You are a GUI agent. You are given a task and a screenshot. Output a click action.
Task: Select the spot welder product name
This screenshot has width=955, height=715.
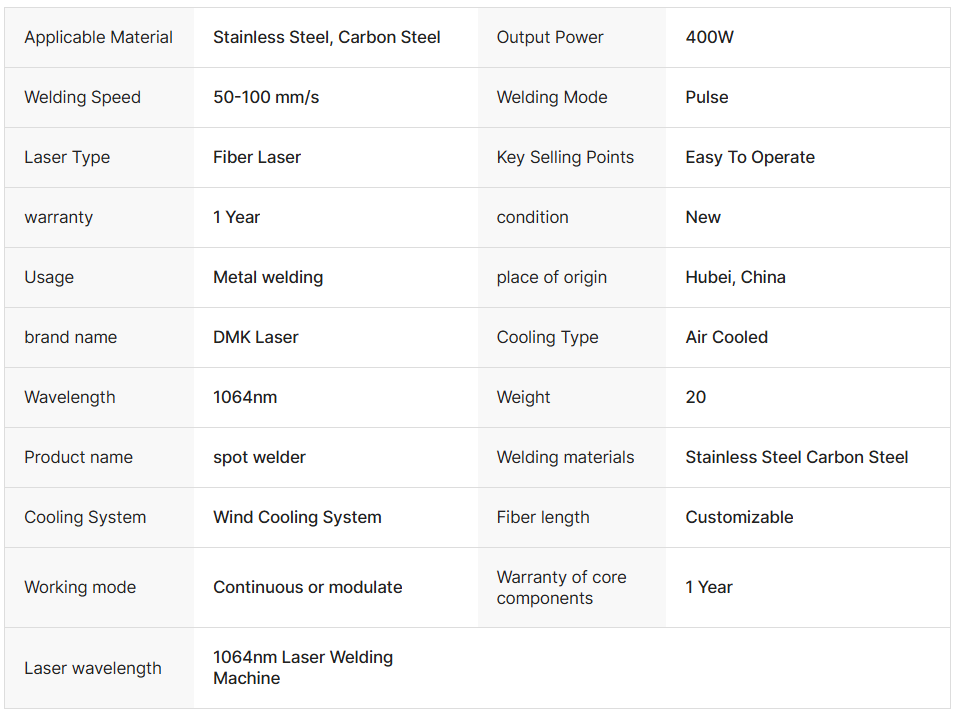coord(260,458)
